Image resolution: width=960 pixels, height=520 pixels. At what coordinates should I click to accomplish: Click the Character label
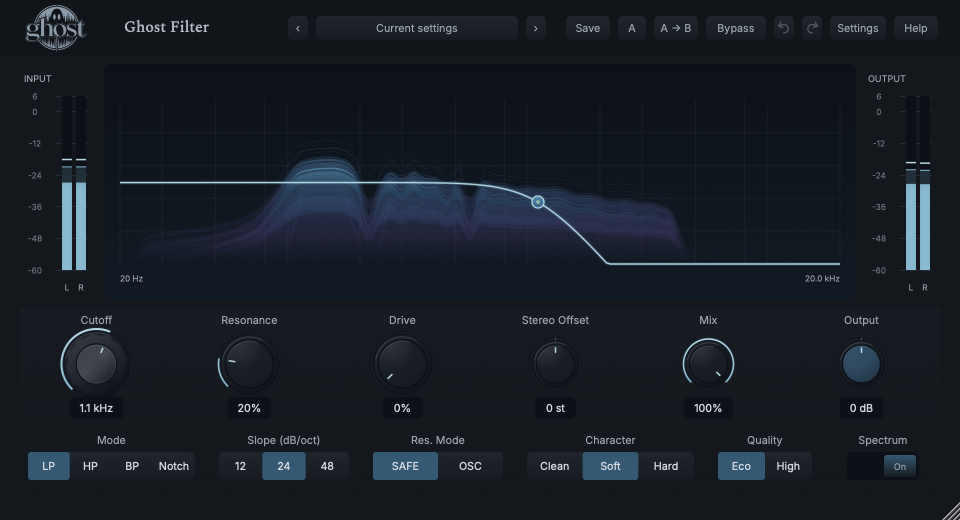(610, 440)
